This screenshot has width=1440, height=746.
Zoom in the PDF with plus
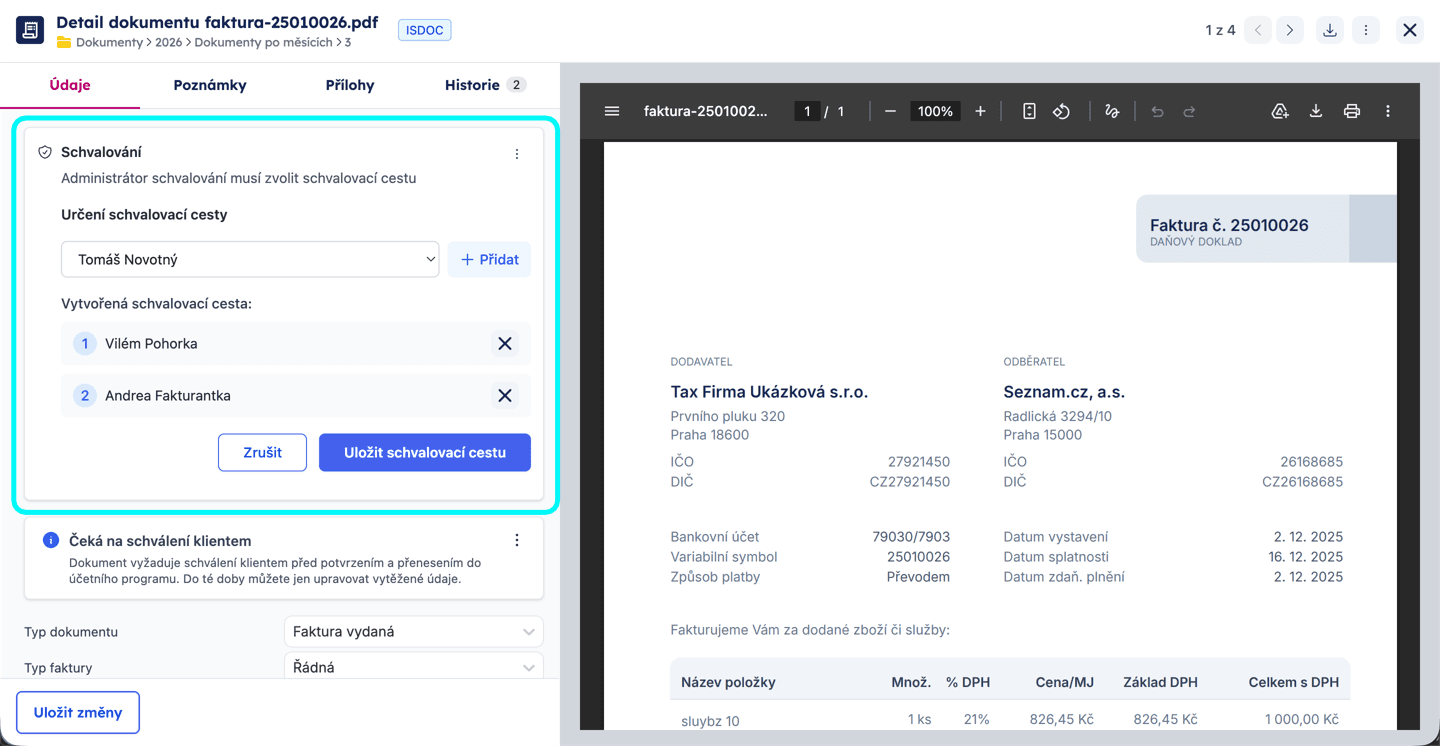click(980, 111)
